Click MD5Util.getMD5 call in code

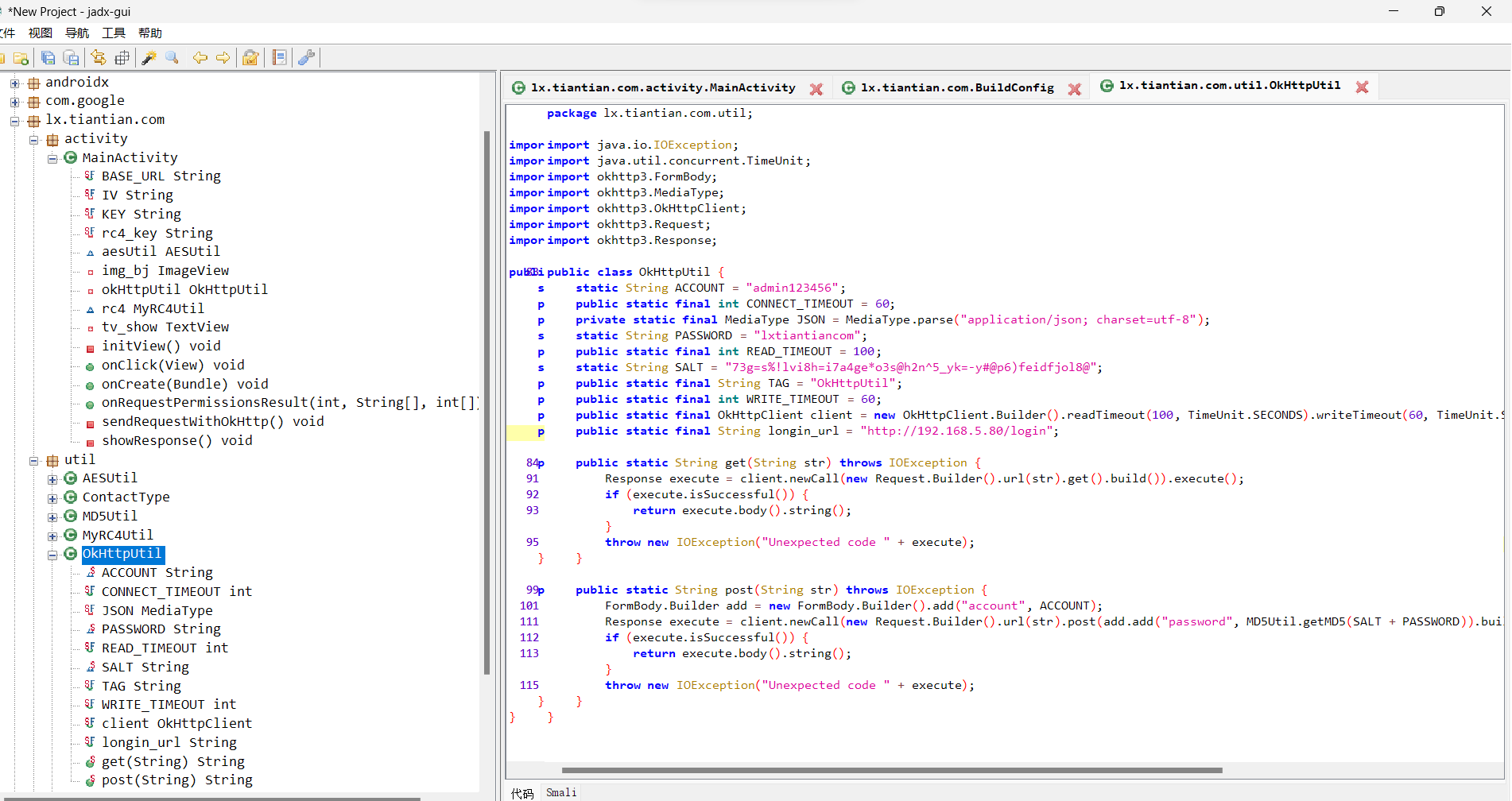pos(1297,621)
